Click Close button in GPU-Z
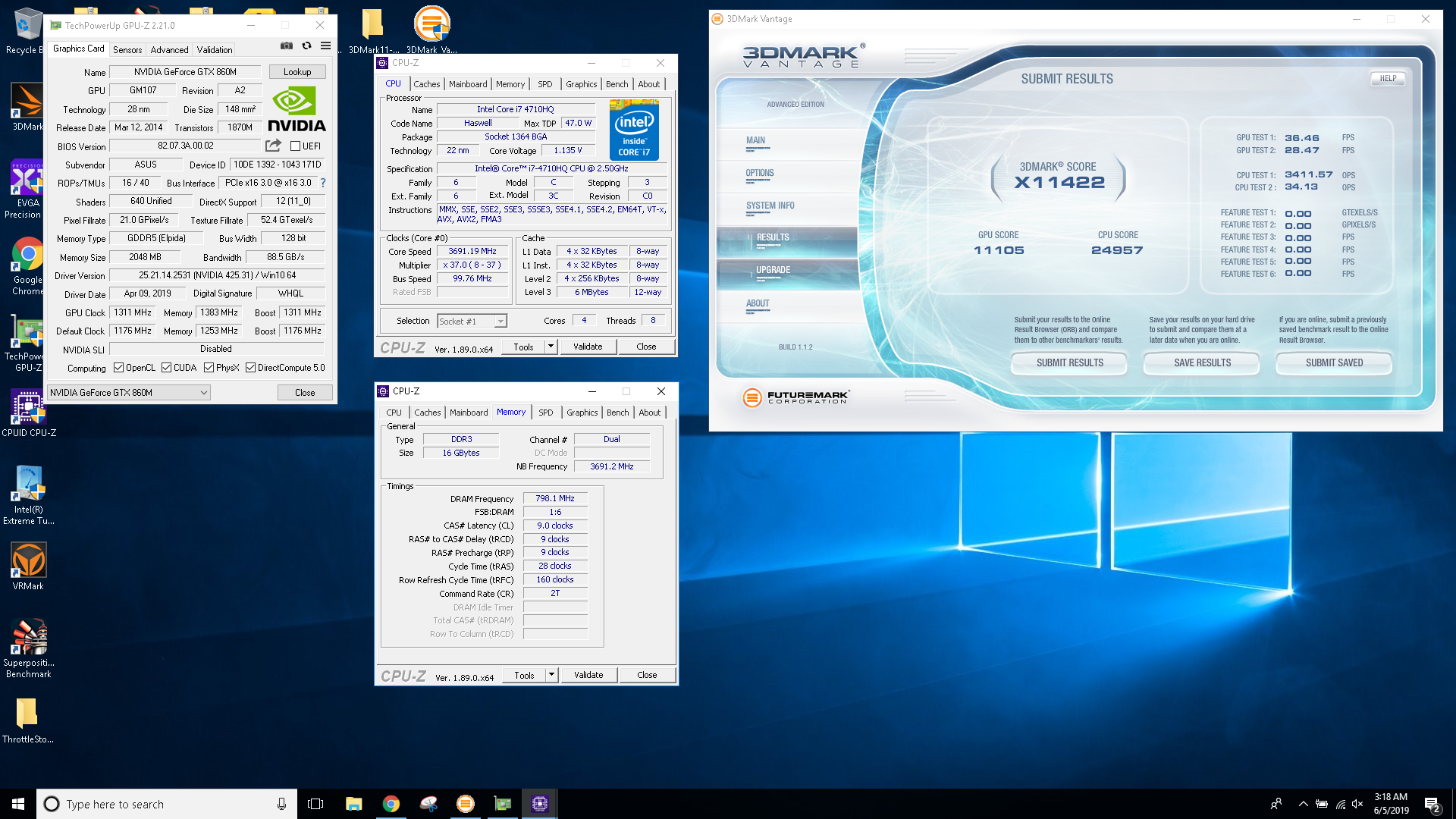This screenshot has height=819, width=1456. [305, 393]
